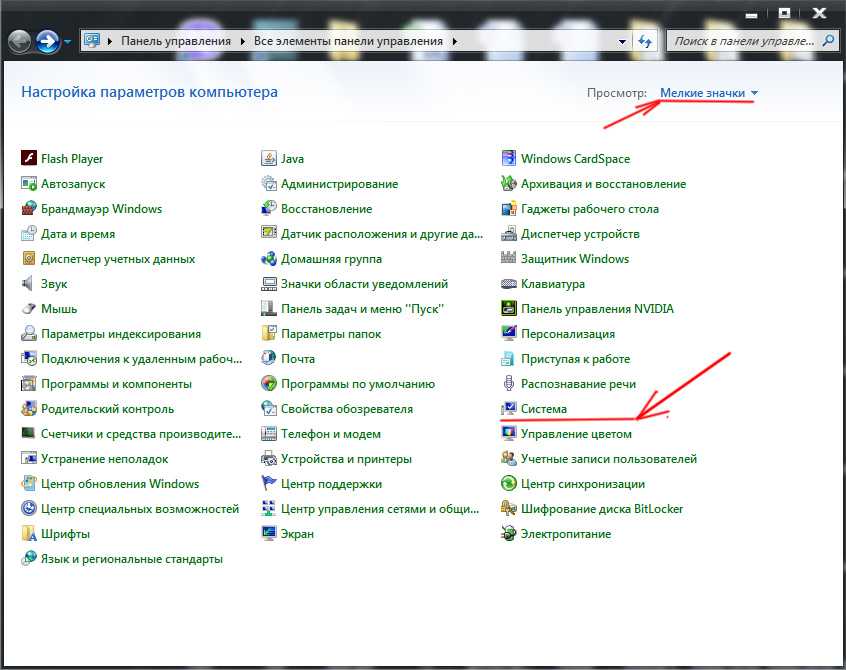Click the Администрирование gear icon
Viewport: 846px width, 670px height.
(269, 183)
